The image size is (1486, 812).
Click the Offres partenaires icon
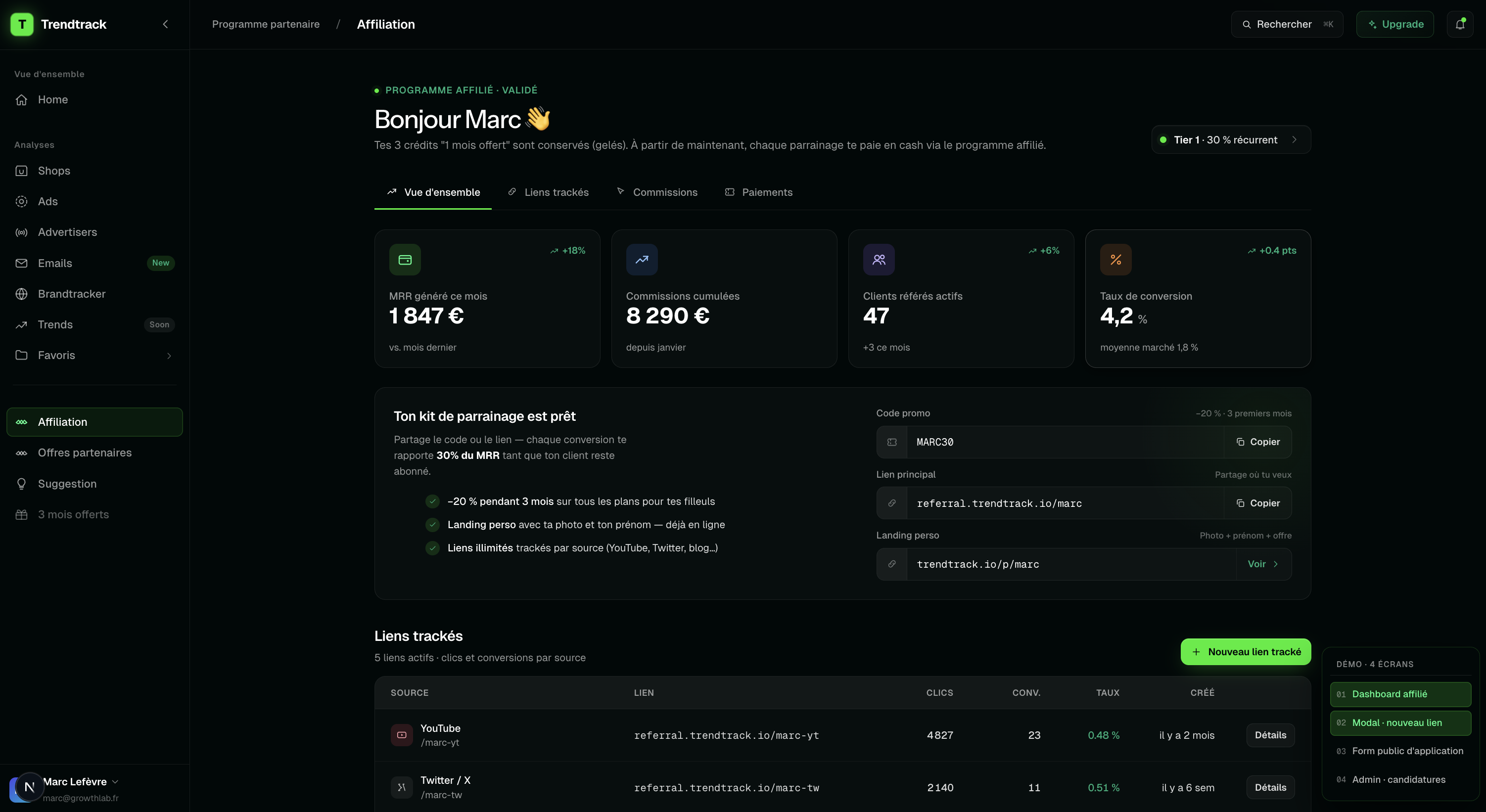(21, 453)
